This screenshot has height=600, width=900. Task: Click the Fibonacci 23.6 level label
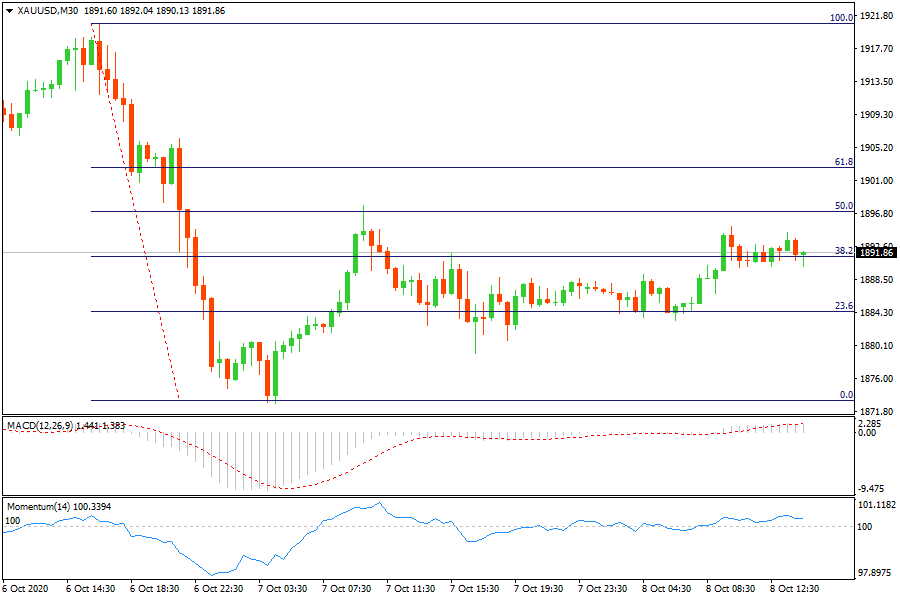(843, 306)
